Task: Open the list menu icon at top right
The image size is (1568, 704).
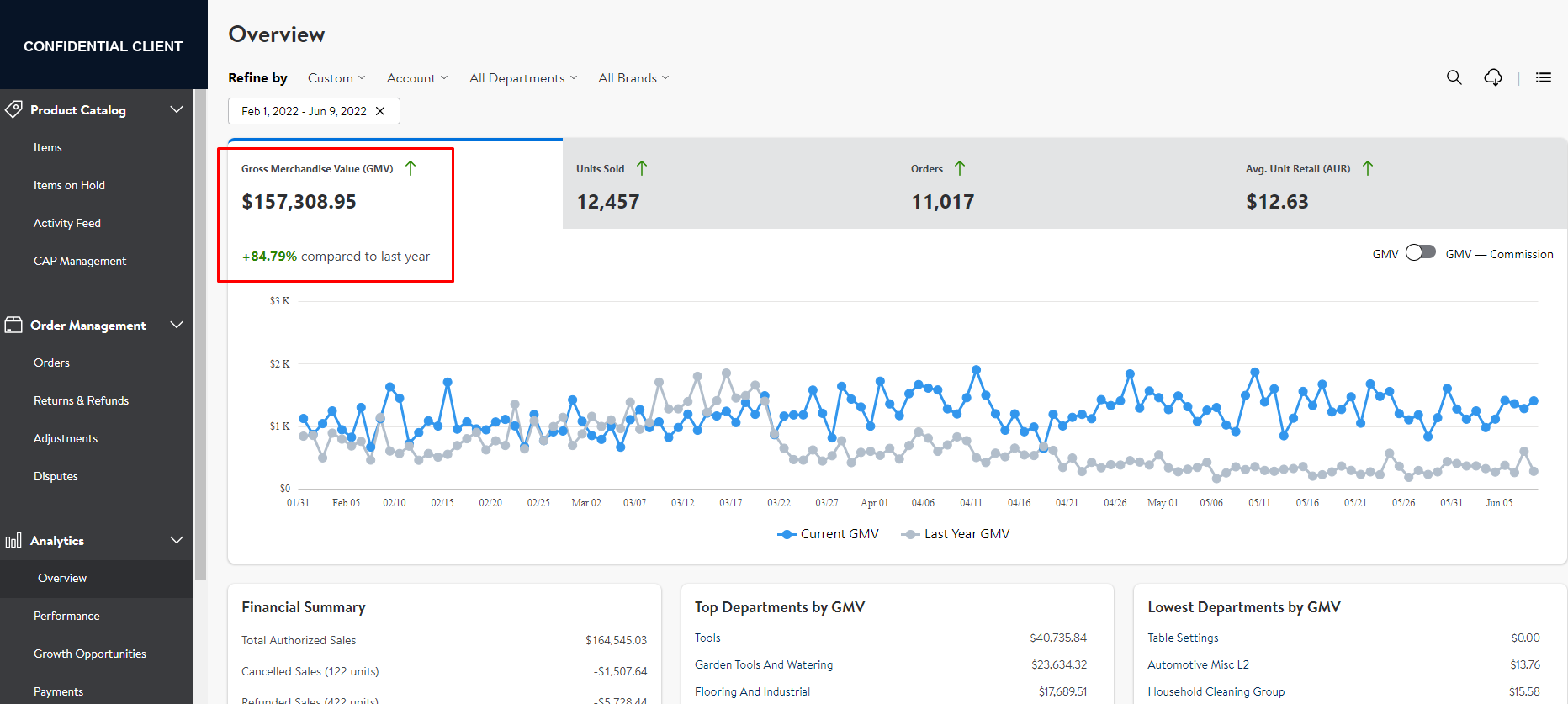Action: click(x=1544, y=77)
